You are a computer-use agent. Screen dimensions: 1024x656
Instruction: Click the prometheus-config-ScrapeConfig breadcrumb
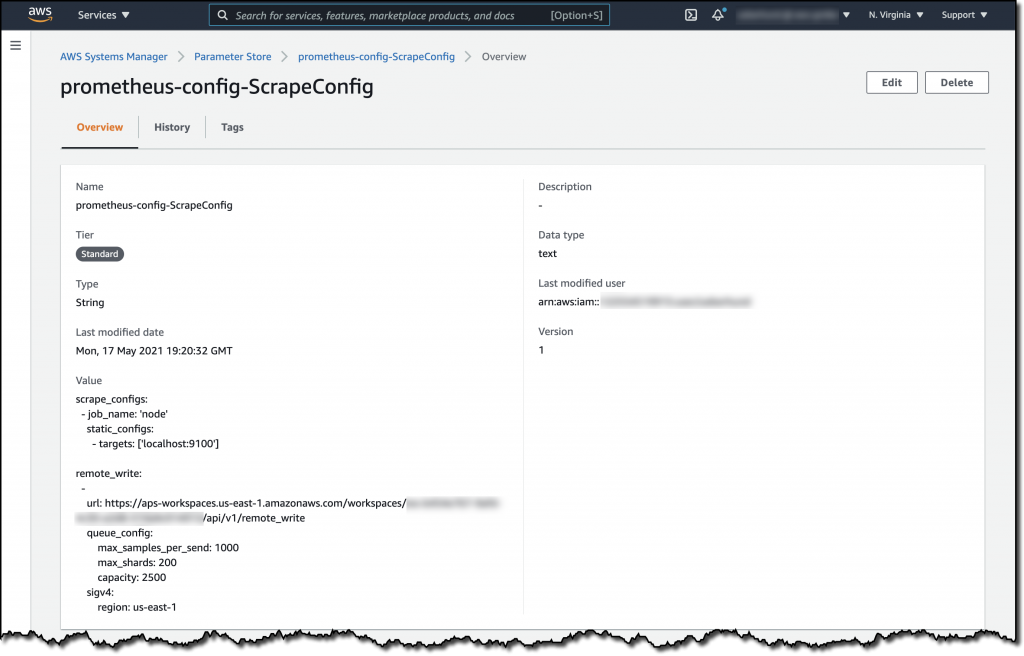coord(376,57)
